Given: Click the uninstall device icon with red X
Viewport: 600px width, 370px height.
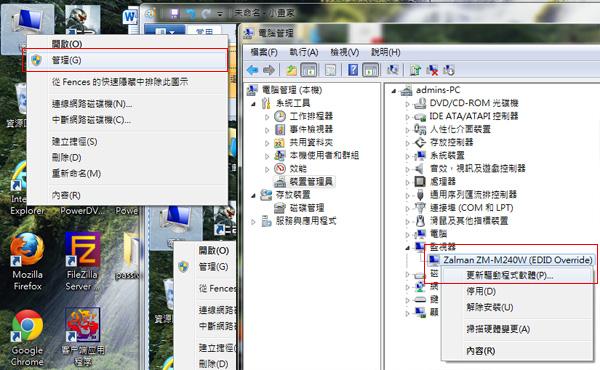Looking at the screenshot, I should tap(432, 70).
